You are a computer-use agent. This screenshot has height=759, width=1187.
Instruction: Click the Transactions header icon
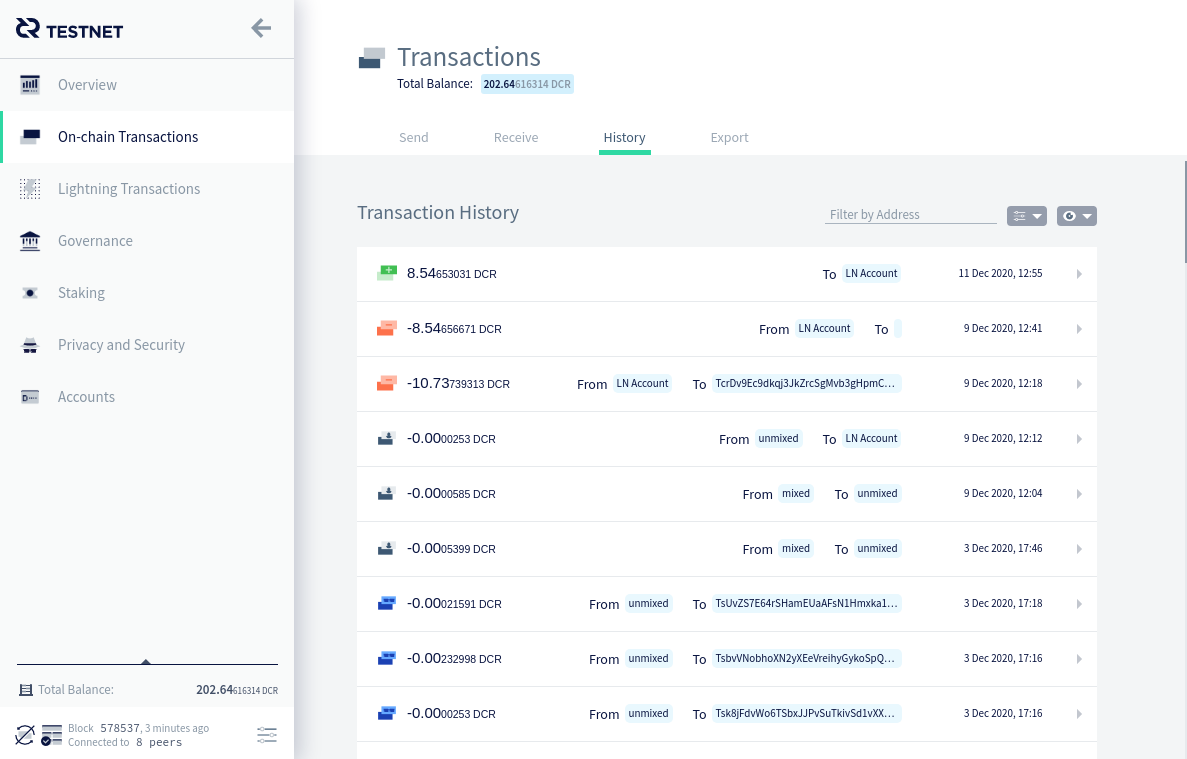click(x=372, y=58)
